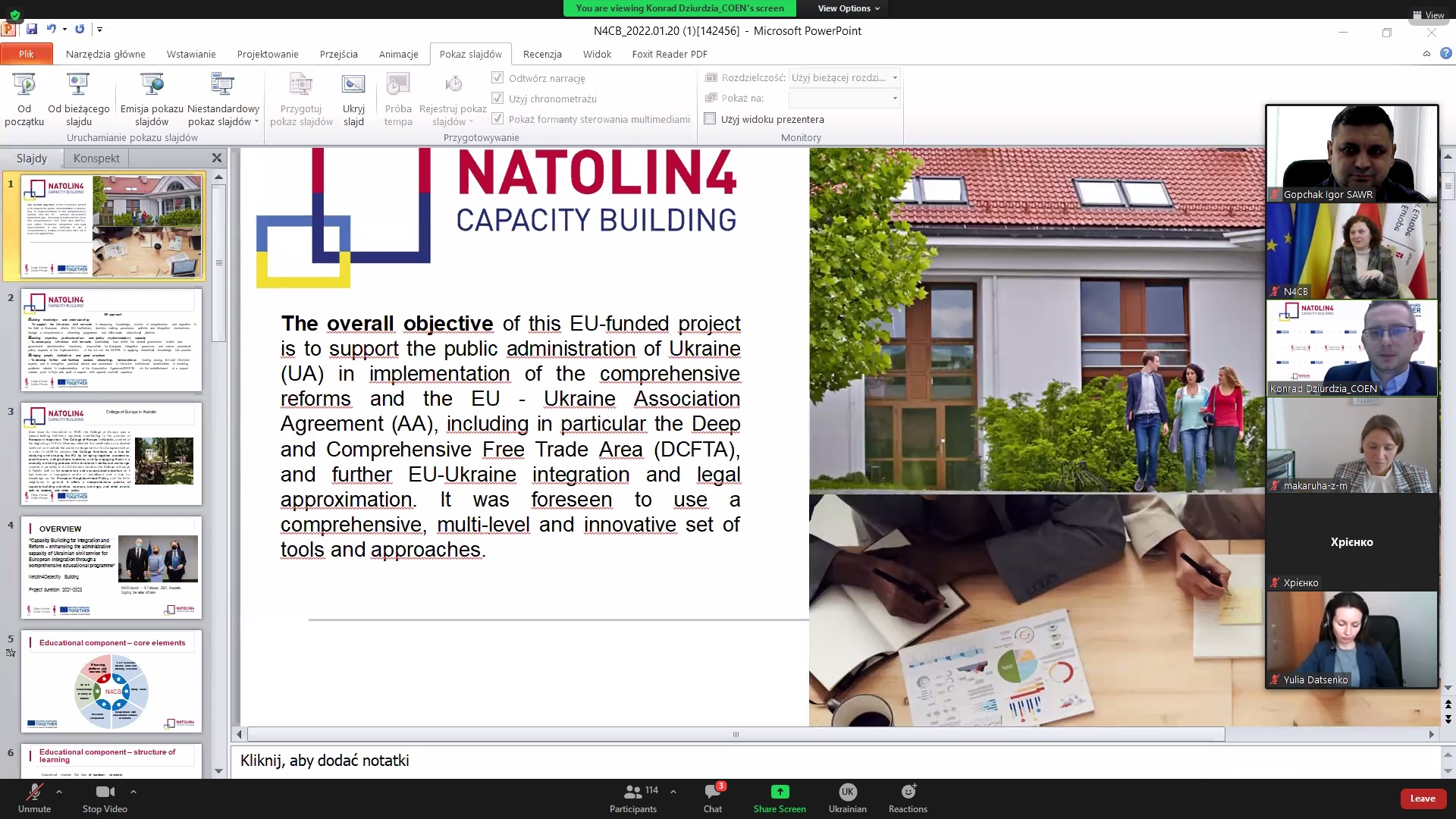Click previous slide double arrow

click(x=1448, y=704)
